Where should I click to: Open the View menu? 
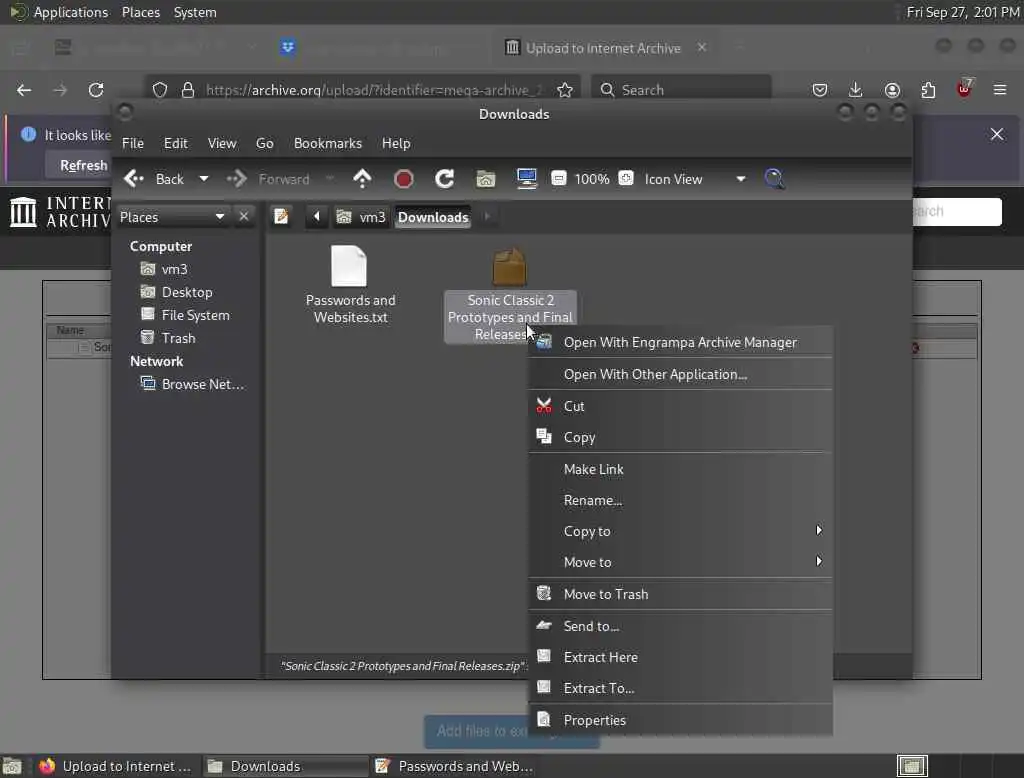coord(222,143)
